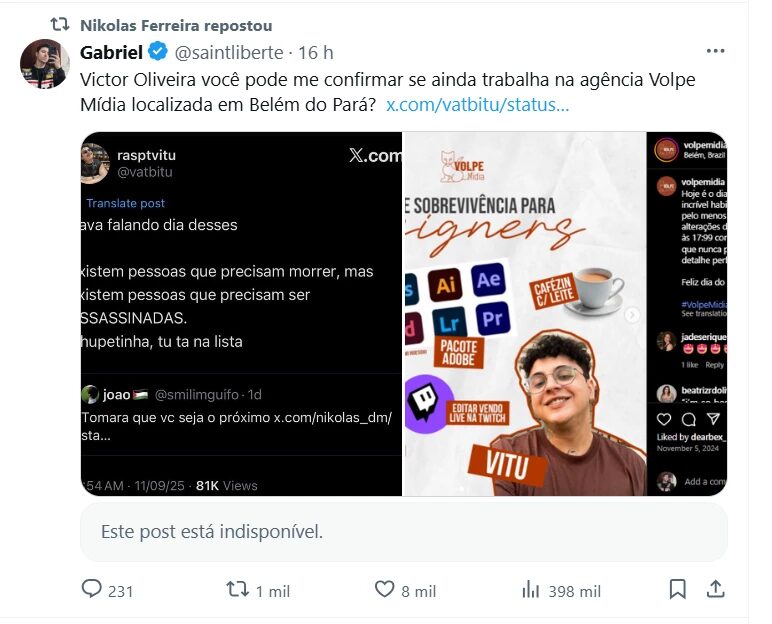The width and height of the screenshot is (772, 624).
Task: Click the 398 mil views count
Action: tap(575, 591)
